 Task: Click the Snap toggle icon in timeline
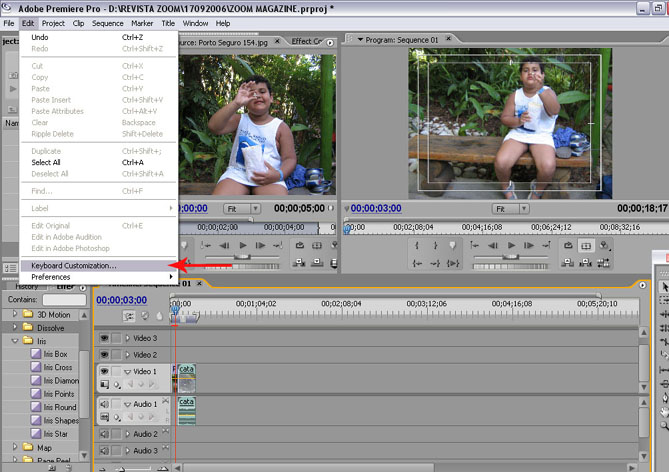point(128,316)
